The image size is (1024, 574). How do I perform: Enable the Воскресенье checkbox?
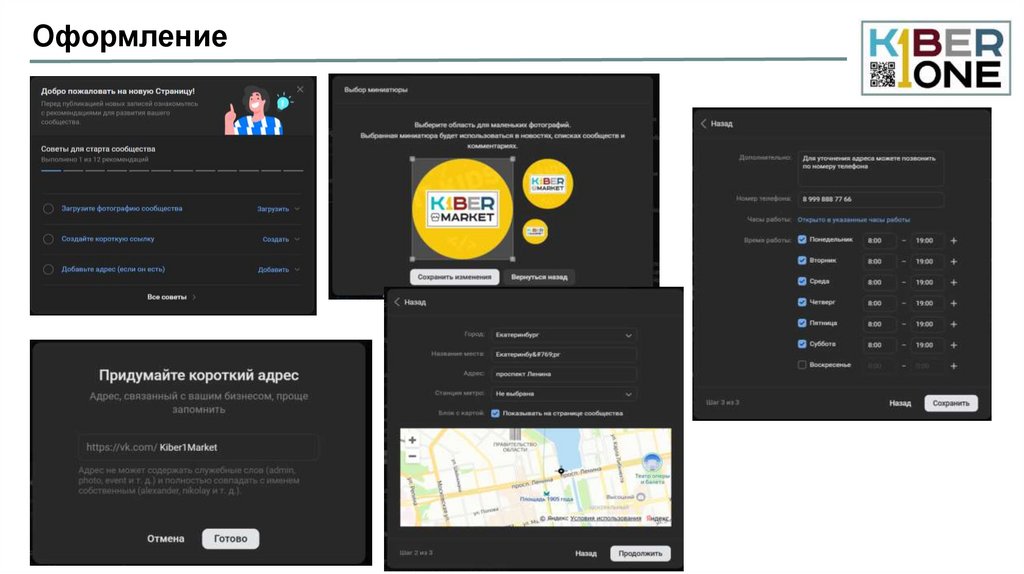tap(802, 365)
